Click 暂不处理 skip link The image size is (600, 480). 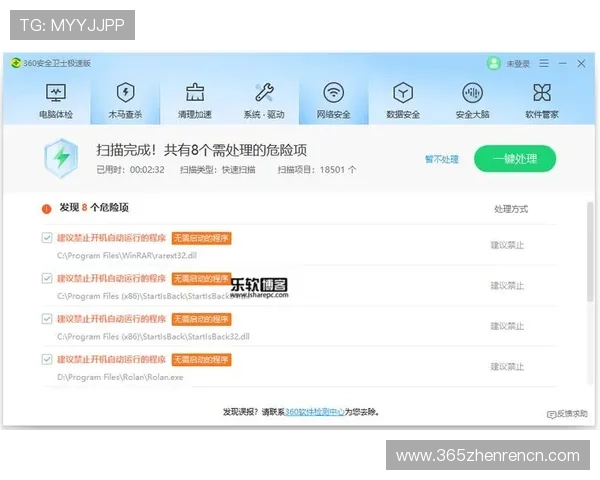coord(442,159)
